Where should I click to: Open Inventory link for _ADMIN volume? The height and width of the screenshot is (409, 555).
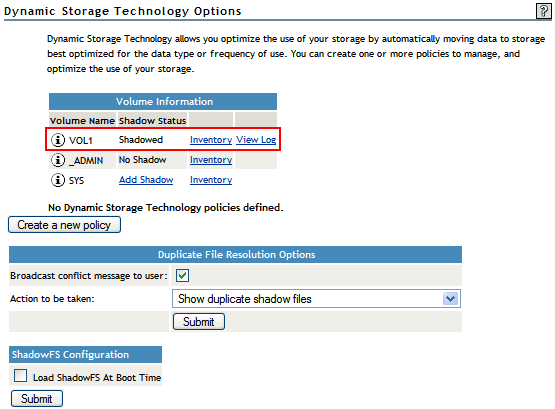[211, 160]
